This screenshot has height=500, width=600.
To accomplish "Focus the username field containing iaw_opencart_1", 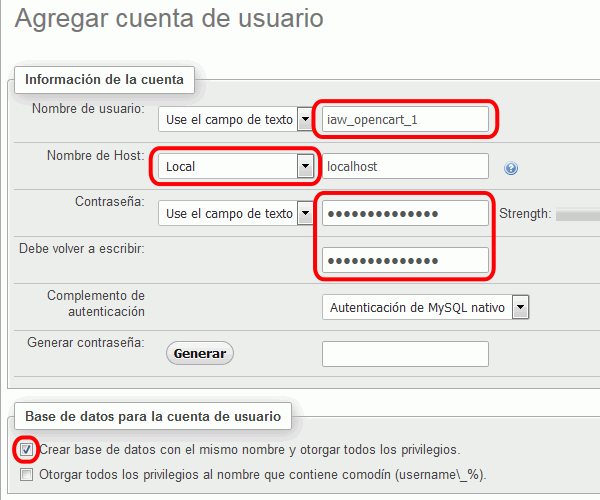I will coord(405,119).
